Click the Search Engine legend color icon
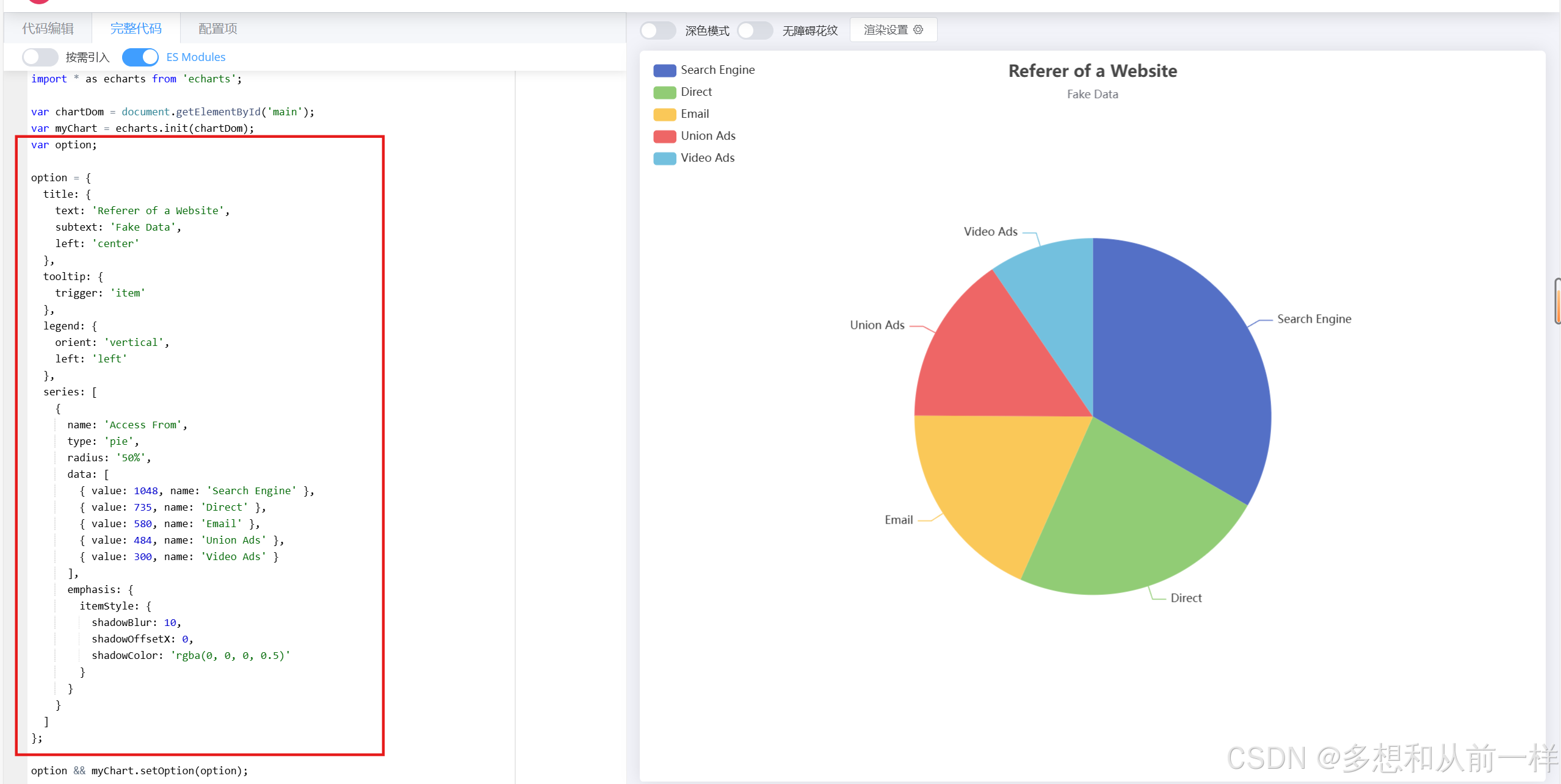 664,70
